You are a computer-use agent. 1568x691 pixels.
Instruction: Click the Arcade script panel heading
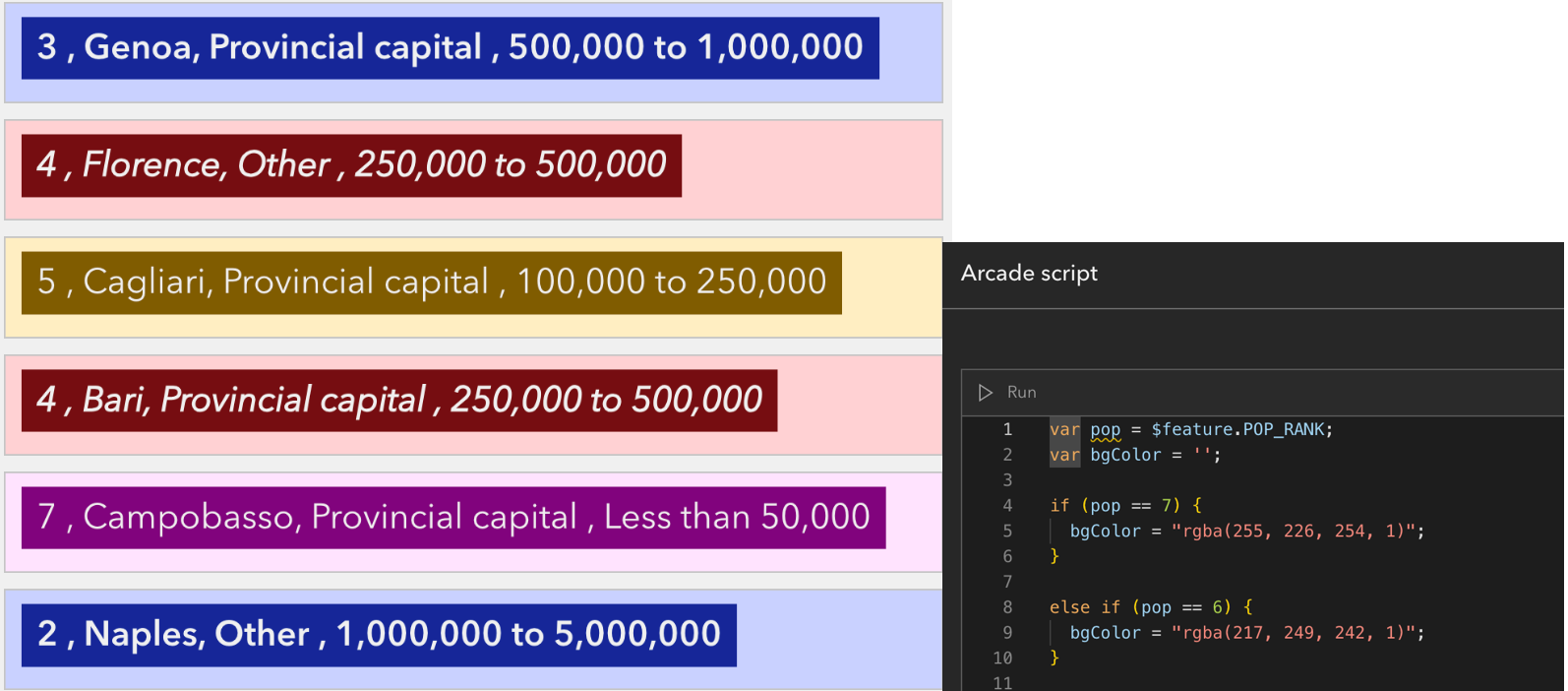[1029, 274]
